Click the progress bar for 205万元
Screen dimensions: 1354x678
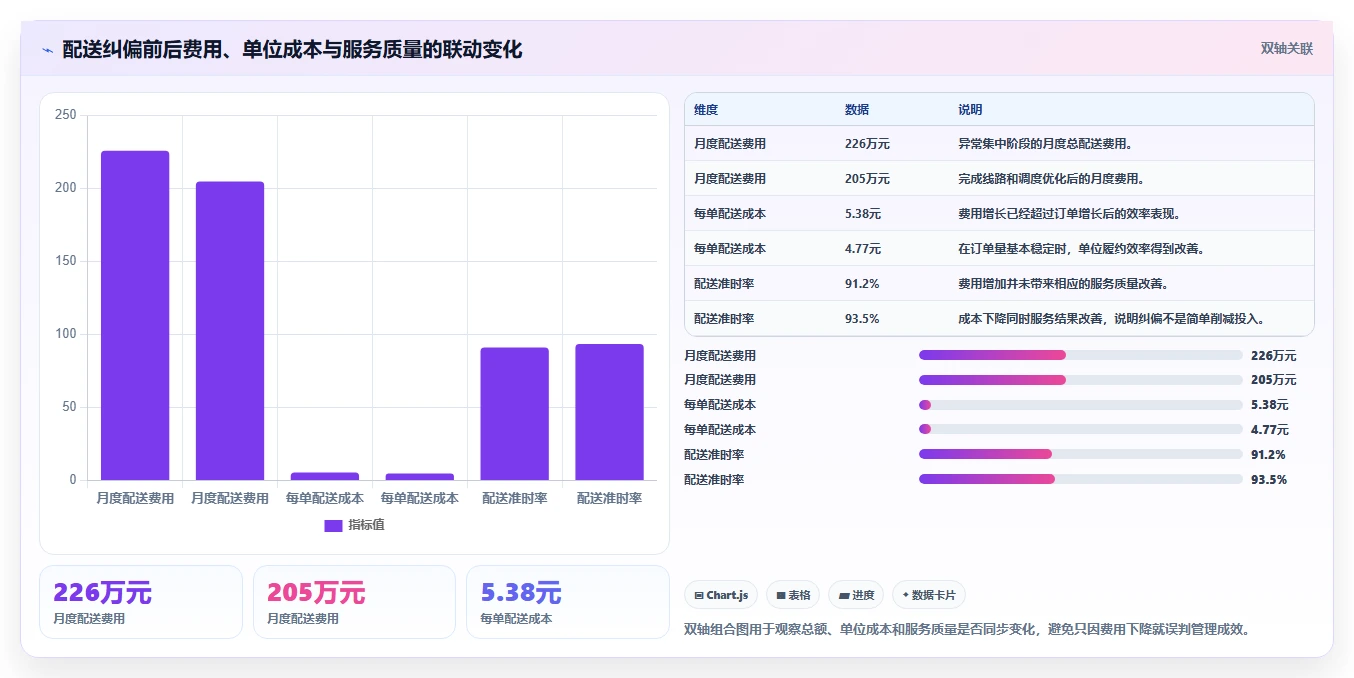pyautogui.click(x=1080, y=380)
